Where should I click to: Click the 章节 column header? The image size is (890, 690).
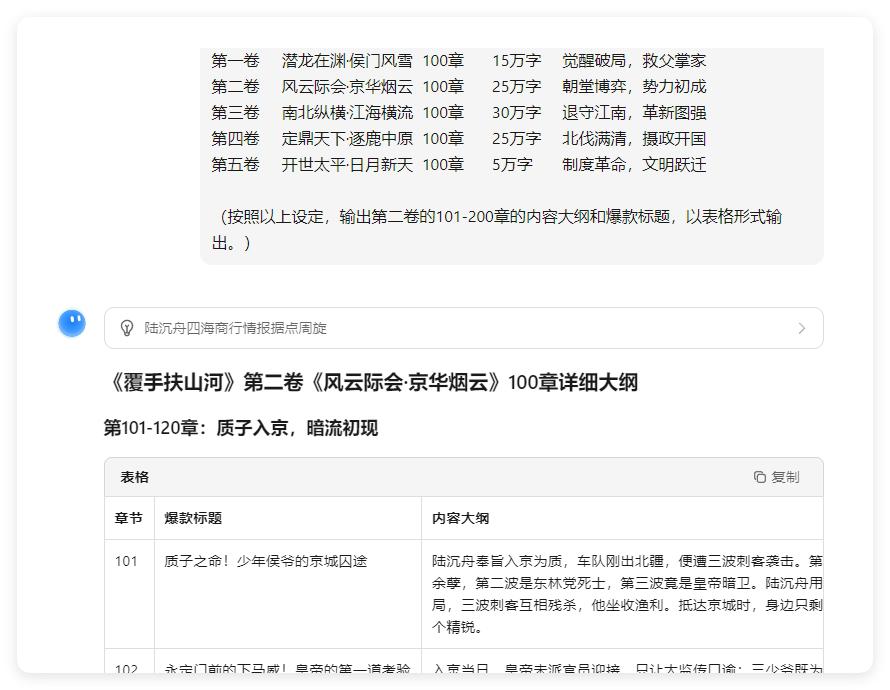click(x=130, y=517)
